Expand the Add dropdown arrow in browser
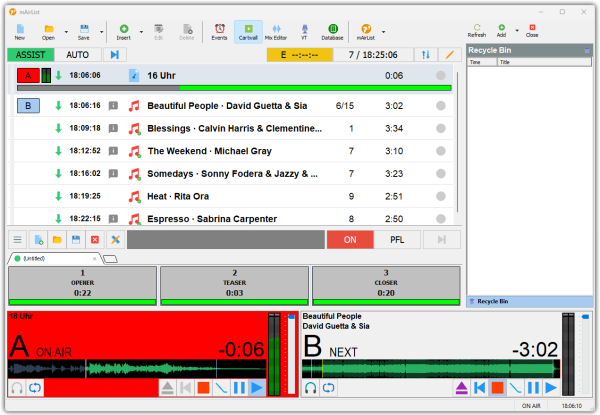Screen dimensions: 600x415 (x=517, y=30)
